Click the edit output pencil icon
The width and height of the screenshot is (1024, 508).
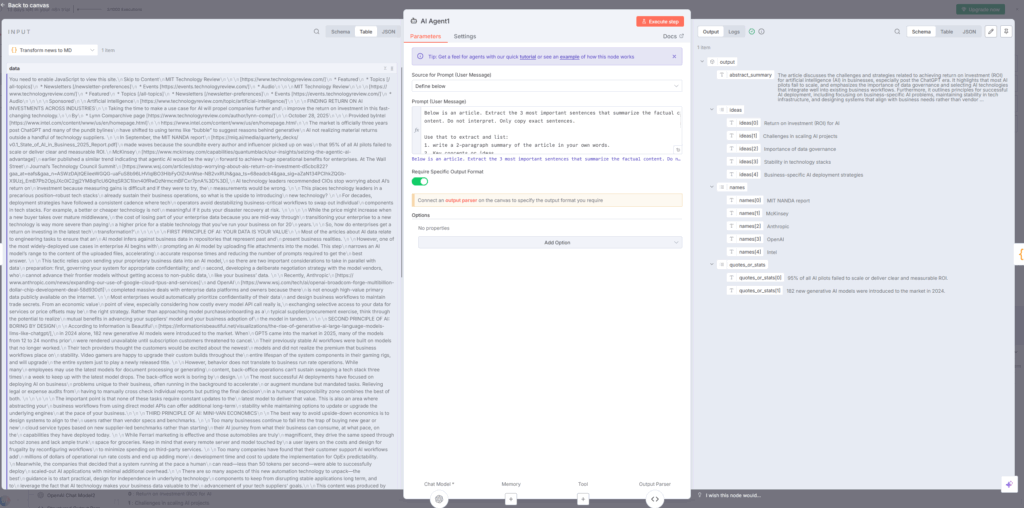[990, 32]
